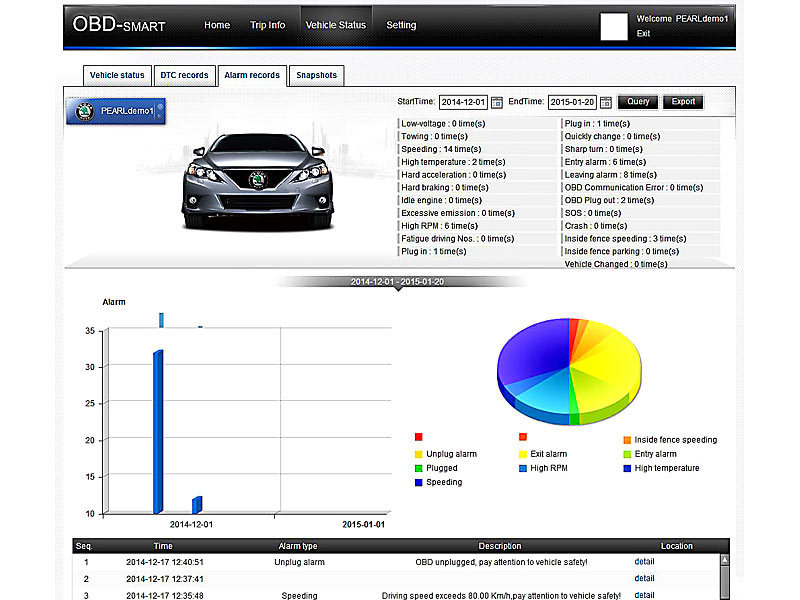Select the Alarm records tab
This screenshot has height=600, width=800.
252,76
